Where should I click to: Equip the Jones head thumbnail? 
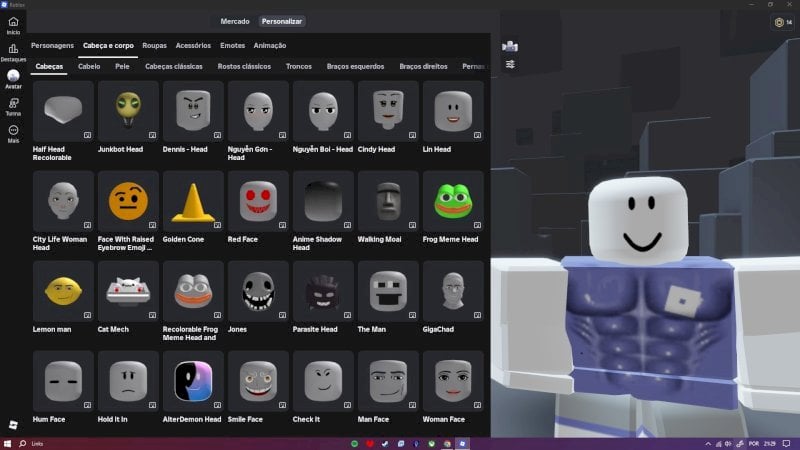258,291
